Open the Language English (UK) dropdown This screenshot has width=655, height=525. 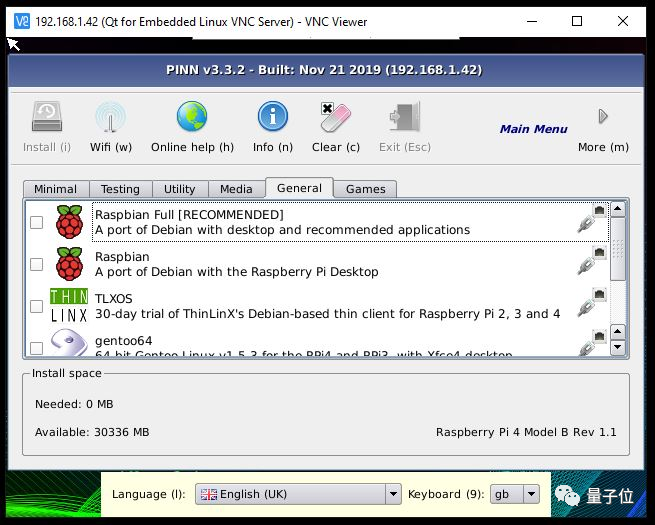pyautogui.click(x=298, y=494)
